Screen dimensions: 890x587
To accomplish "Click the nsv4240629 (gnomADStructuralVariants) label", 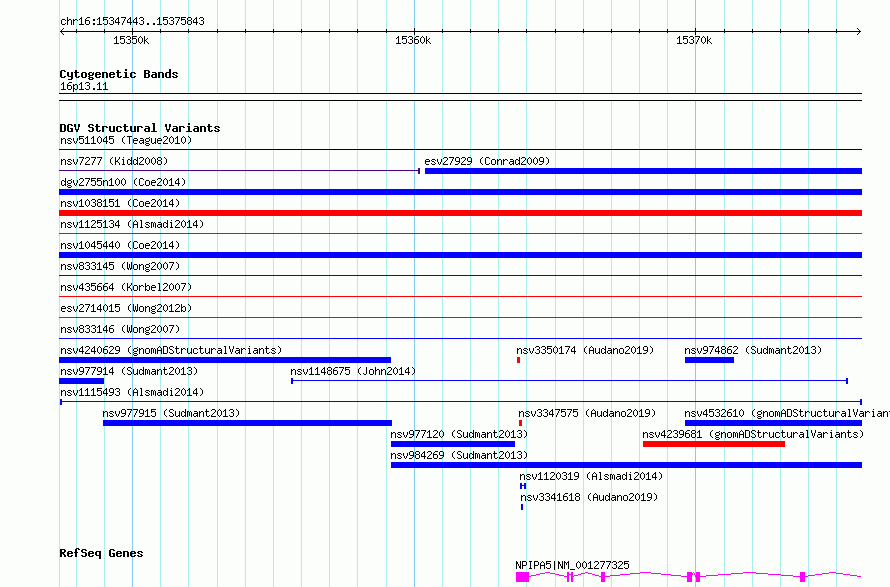I will tap(171, 350).
